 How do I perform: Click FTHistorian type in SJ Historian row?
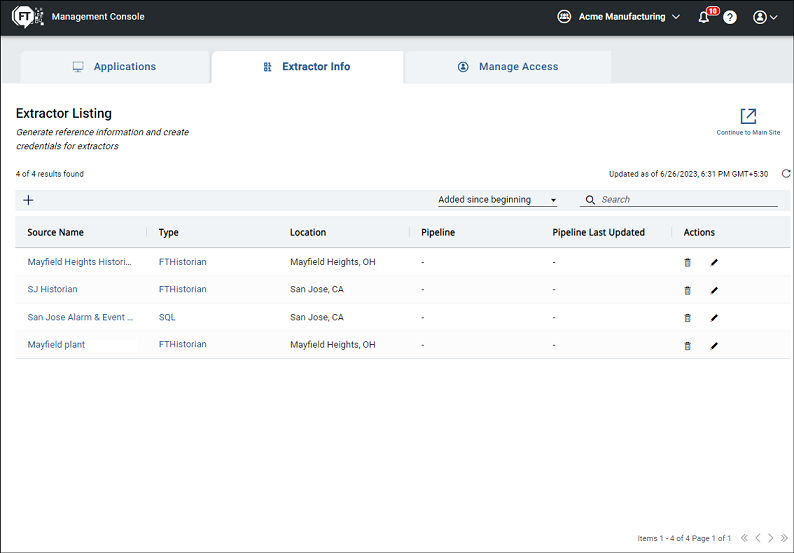pos(182,289)
